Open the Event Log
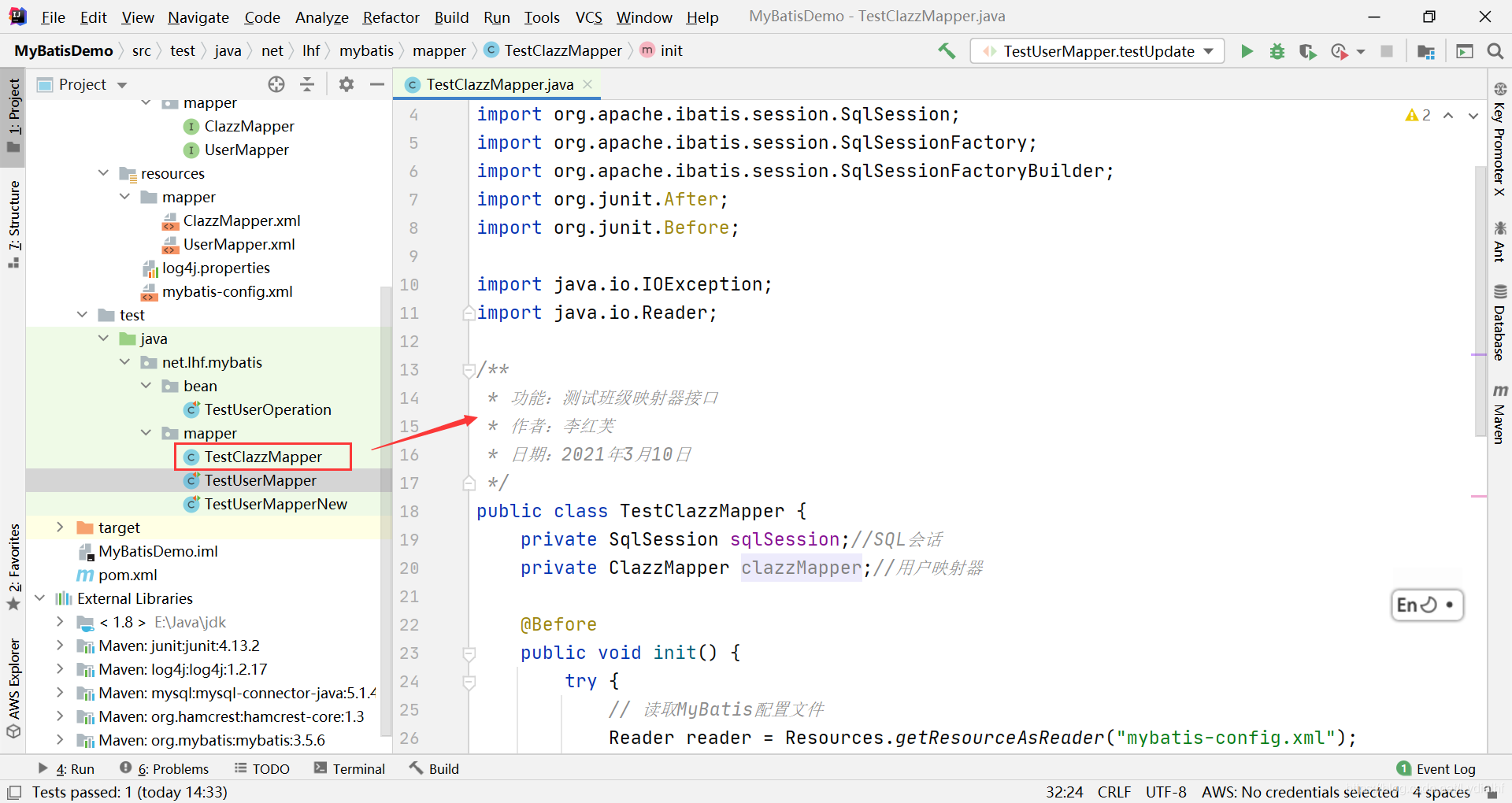Image resolution: width=1512 pixels, height=803 pixels. point(1436,769)
